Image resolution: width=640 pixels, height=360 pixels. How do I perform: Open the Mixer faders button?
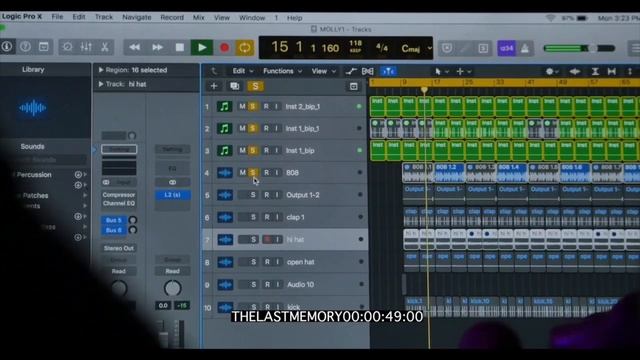click(x=86, y=47)
